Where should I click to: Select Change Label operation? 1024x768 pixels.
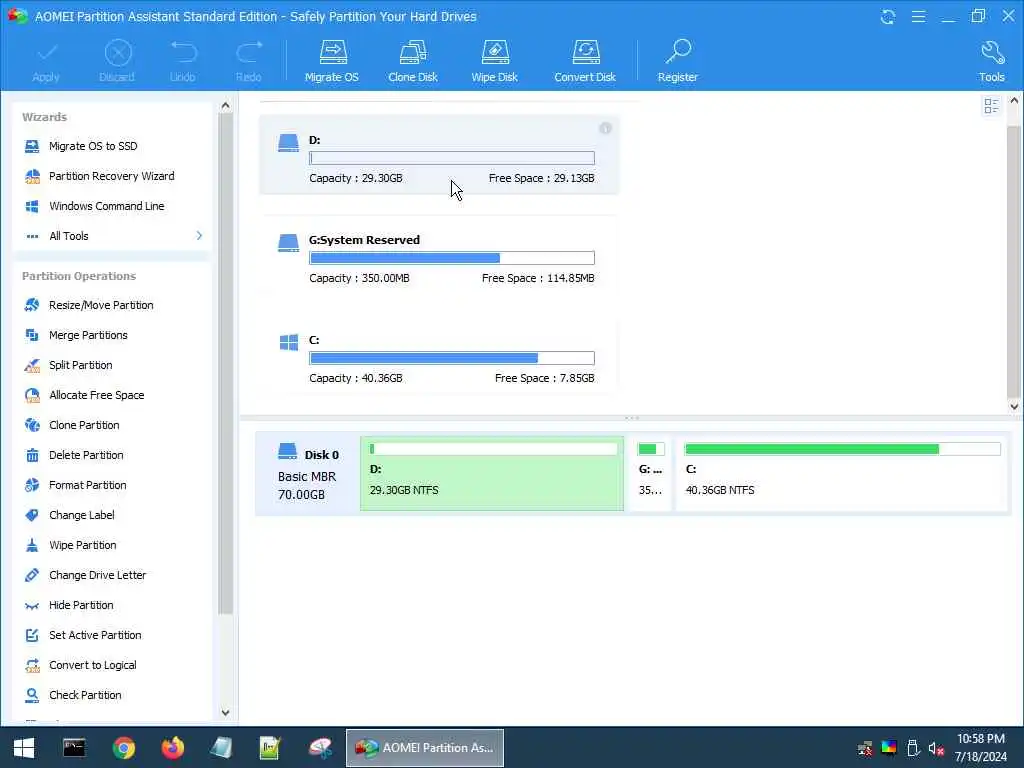(82, 515)
